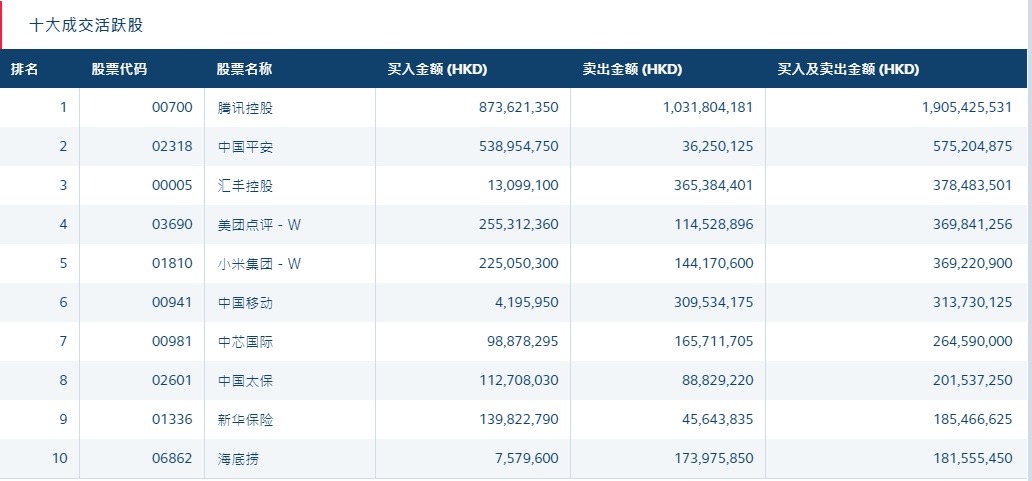1032x481 pixels.
Task: Click the 小米集团 - W stock name
Action: pyautogui.click(x=258, y=264)
